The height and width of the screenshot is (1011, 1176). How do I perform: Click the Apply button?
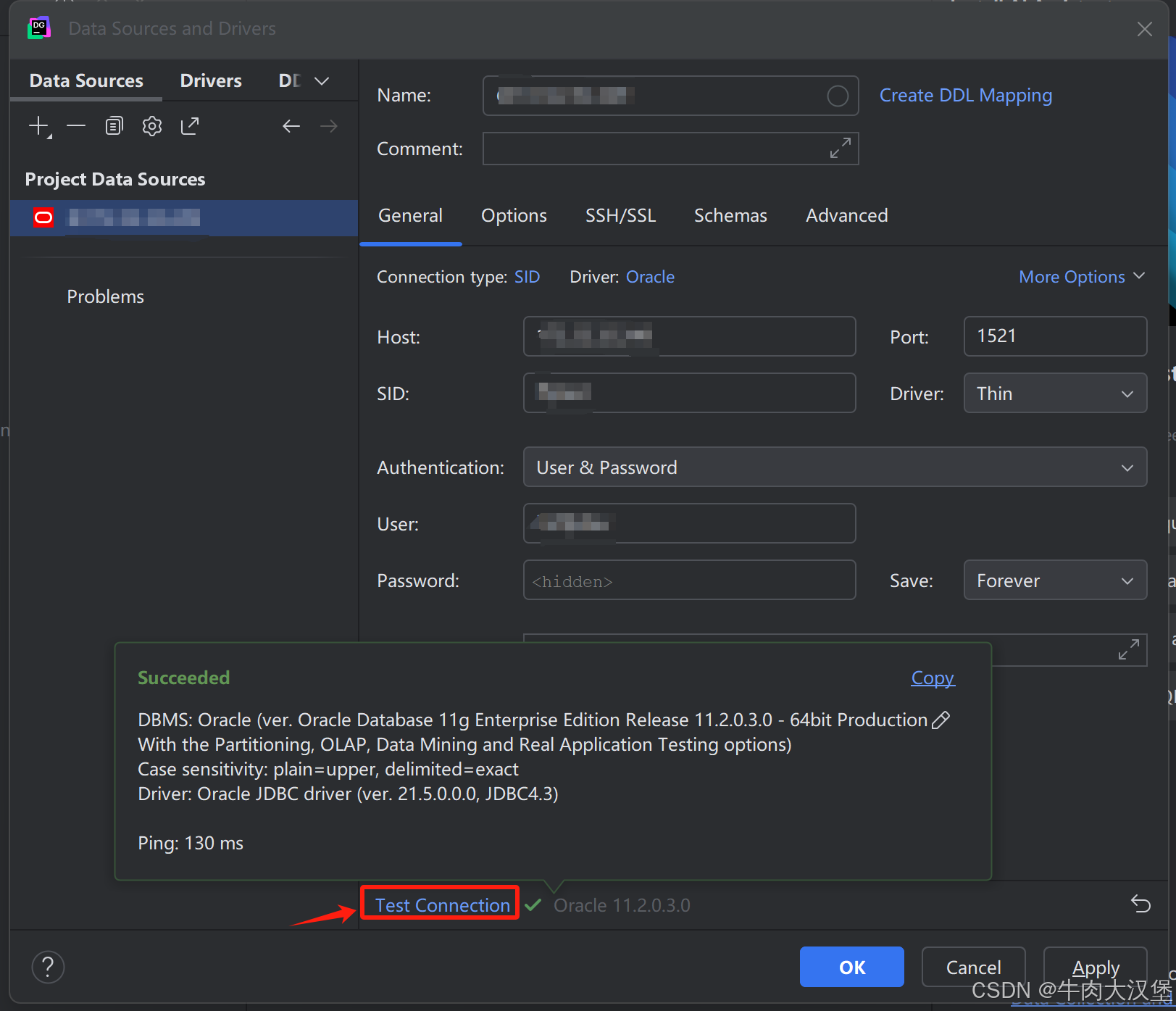pyautogui.click(x=1095, y=967)
